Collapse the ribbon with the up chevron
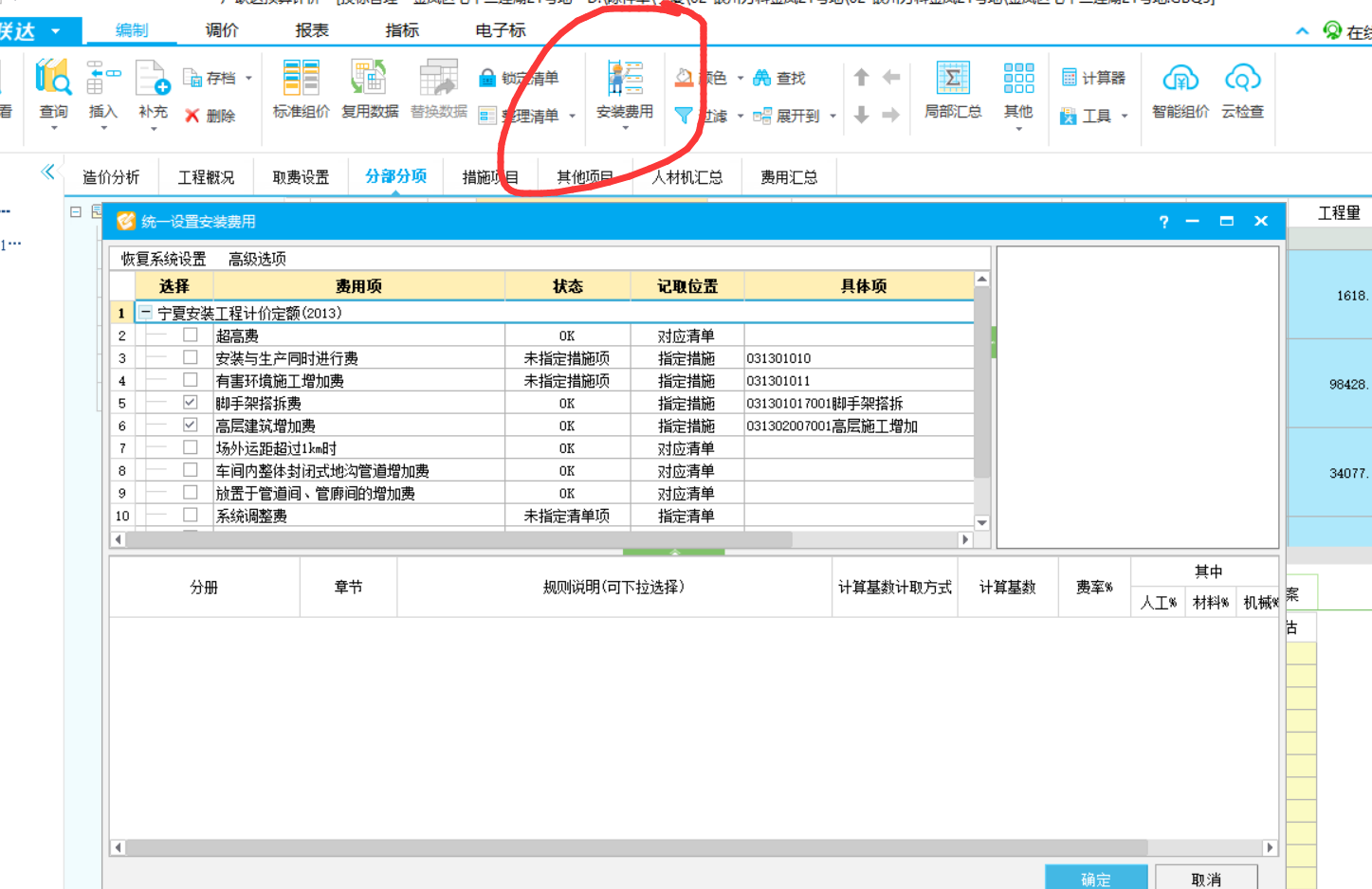1372x889 pixels. 1302,31
